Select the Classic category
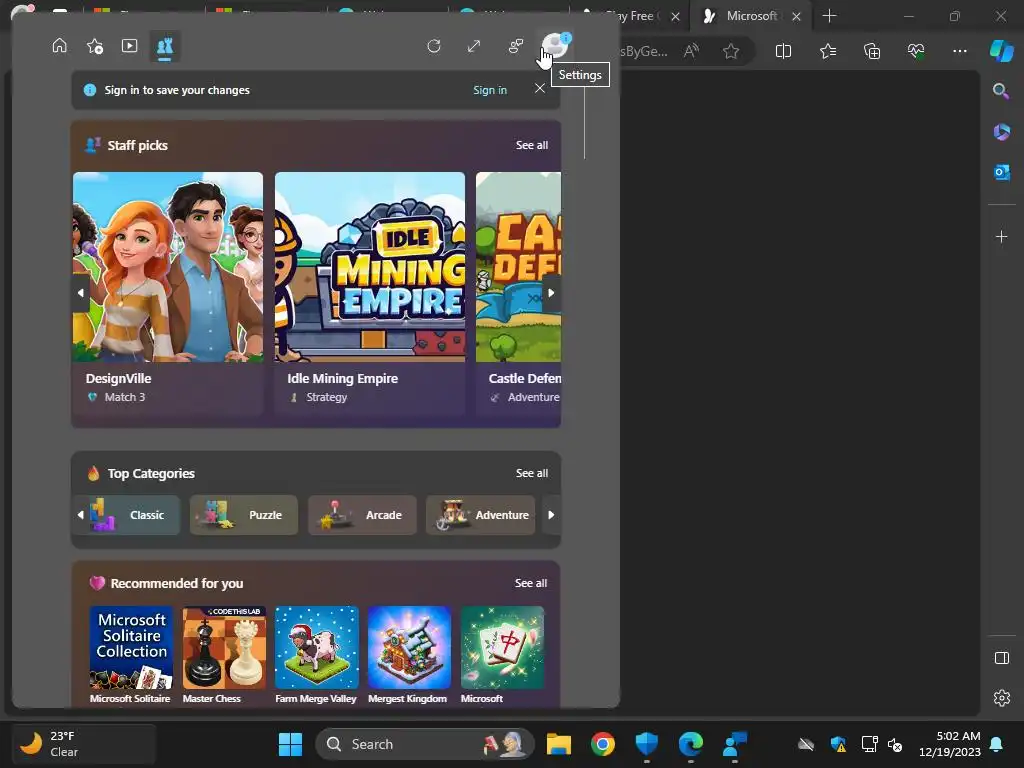 point(133,515)
